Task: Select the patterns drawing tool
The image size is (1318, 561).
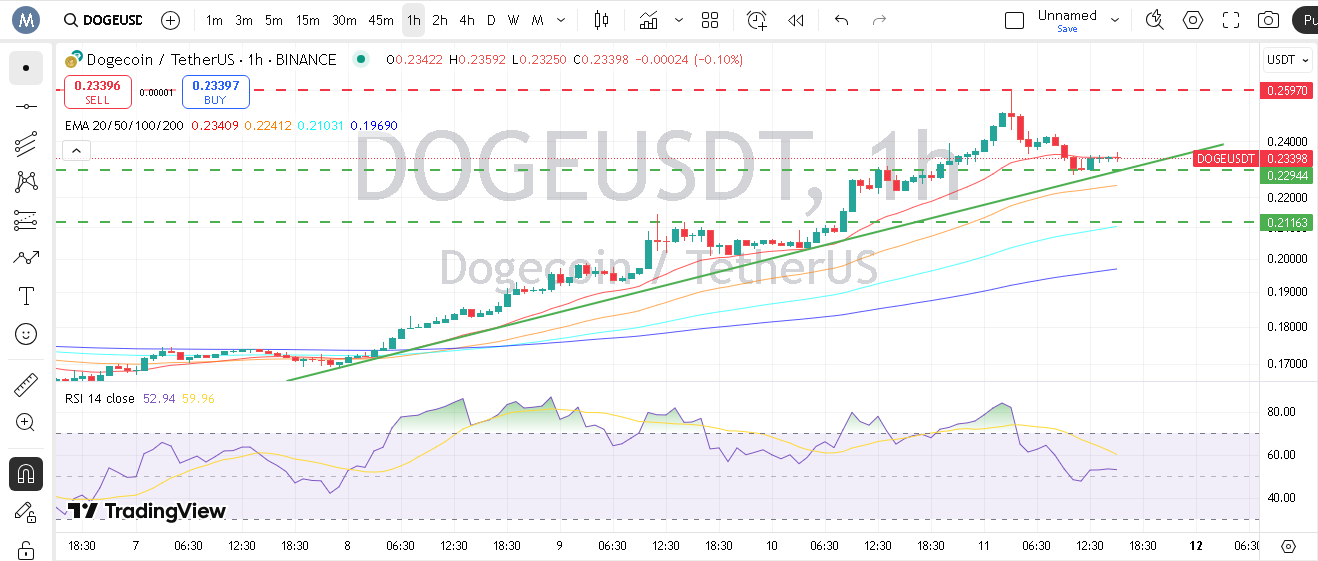Action: (26, 182)
